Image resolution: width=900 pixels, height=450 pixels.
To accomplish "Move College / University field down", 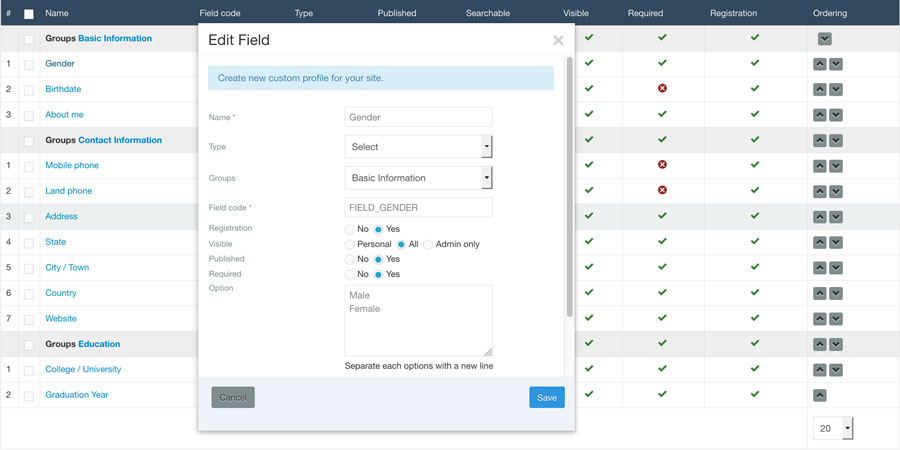I will 836,370.
